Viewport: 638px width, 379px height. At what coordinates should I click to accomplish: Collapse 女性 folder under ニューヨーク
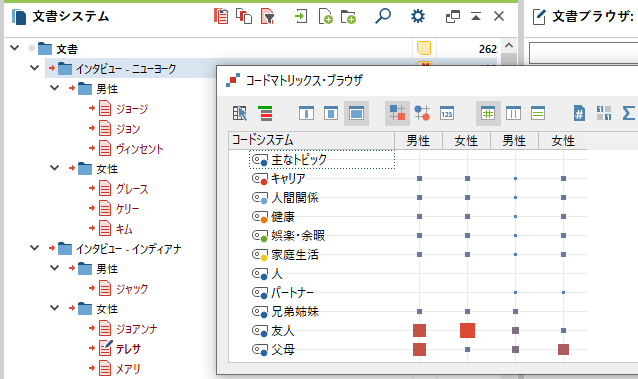point(55,168)
